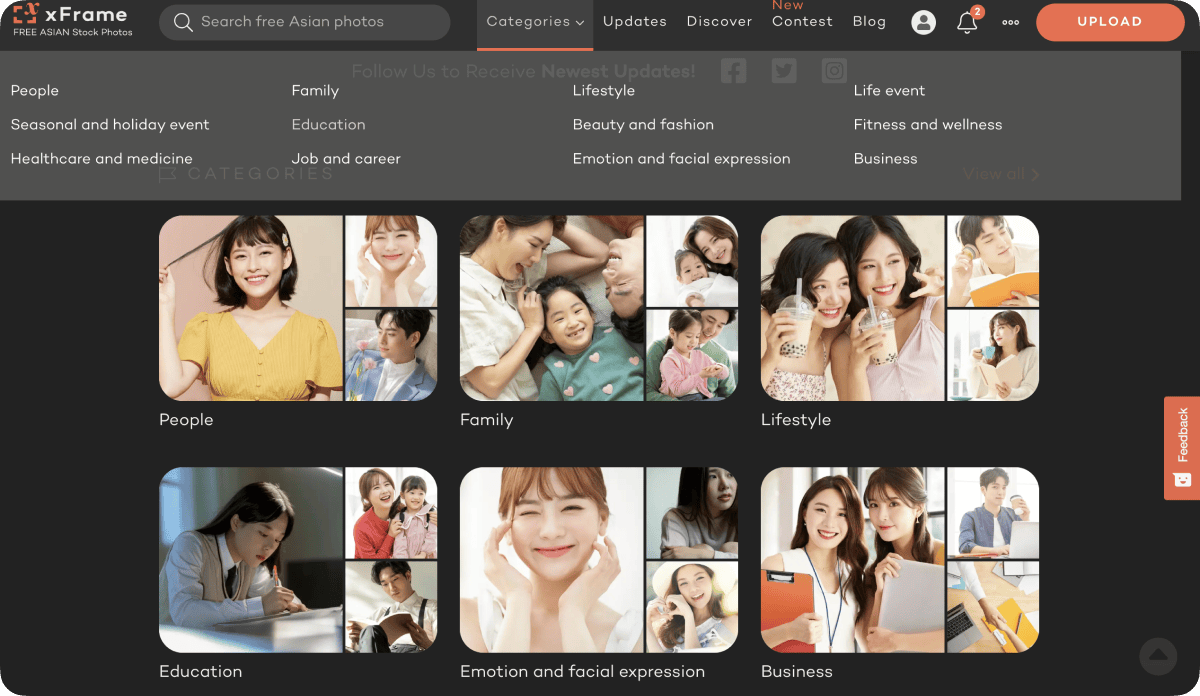Select Education in the categories dropdown
This screenshot has width=1200, height=696.
(328, 125)
